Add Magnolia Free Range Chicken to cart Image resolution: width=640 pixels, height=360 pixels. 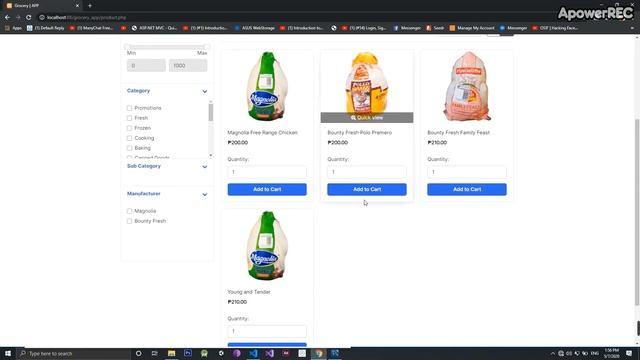click(x=267, y=189)
